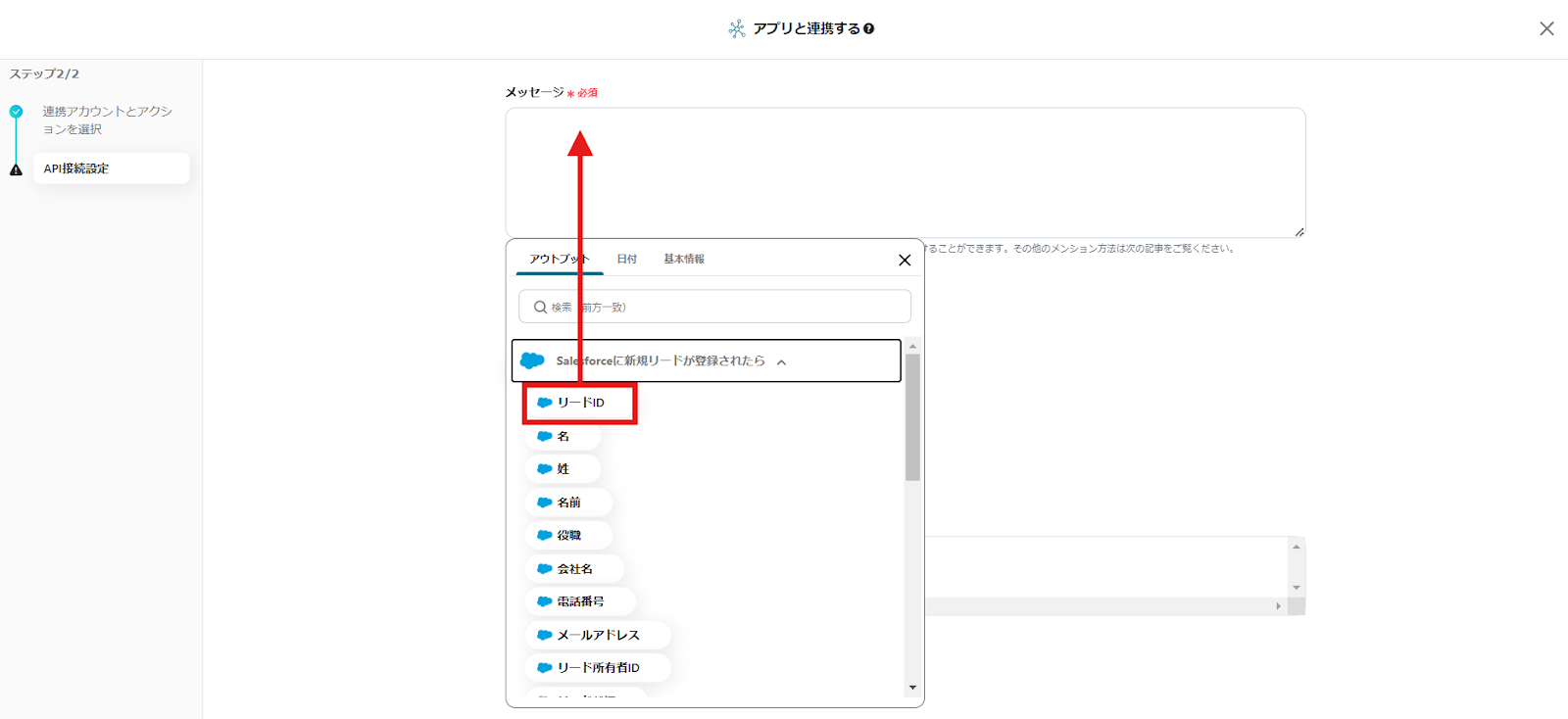Add the 会社名 output chip
This screenshot has height=719, width=1568.
[x=574, y=569]
